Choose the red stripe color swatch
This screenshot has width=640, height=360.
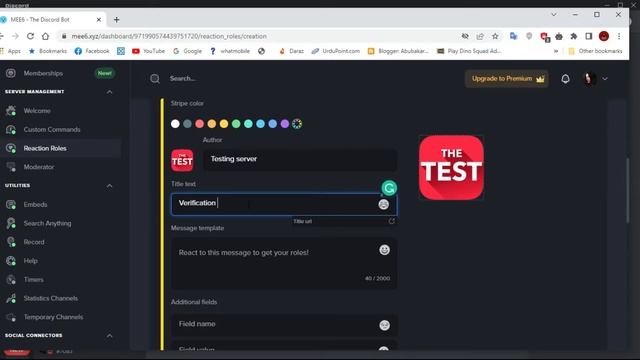click(x=200, y=124)
